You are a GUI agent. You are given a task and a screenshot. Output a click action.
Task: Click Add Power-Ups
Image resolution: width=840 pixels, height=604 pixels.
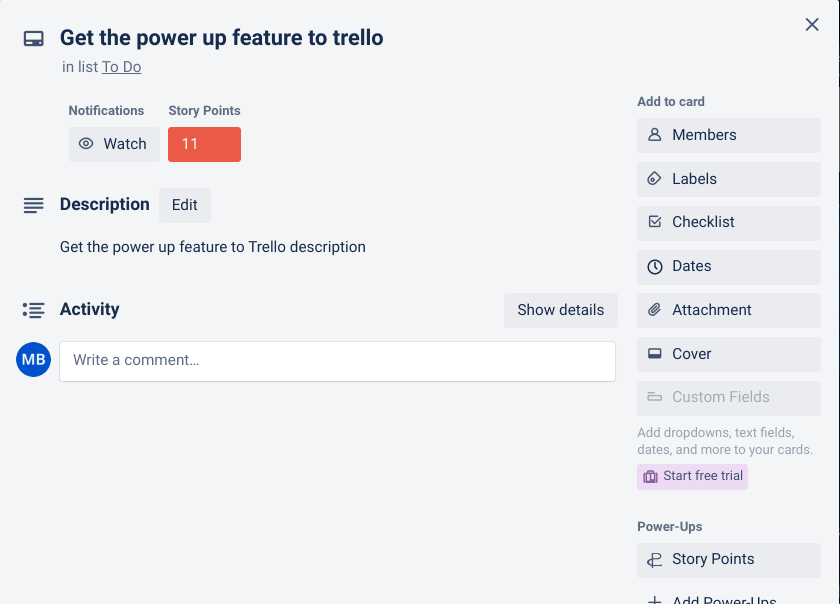point(724,599)
